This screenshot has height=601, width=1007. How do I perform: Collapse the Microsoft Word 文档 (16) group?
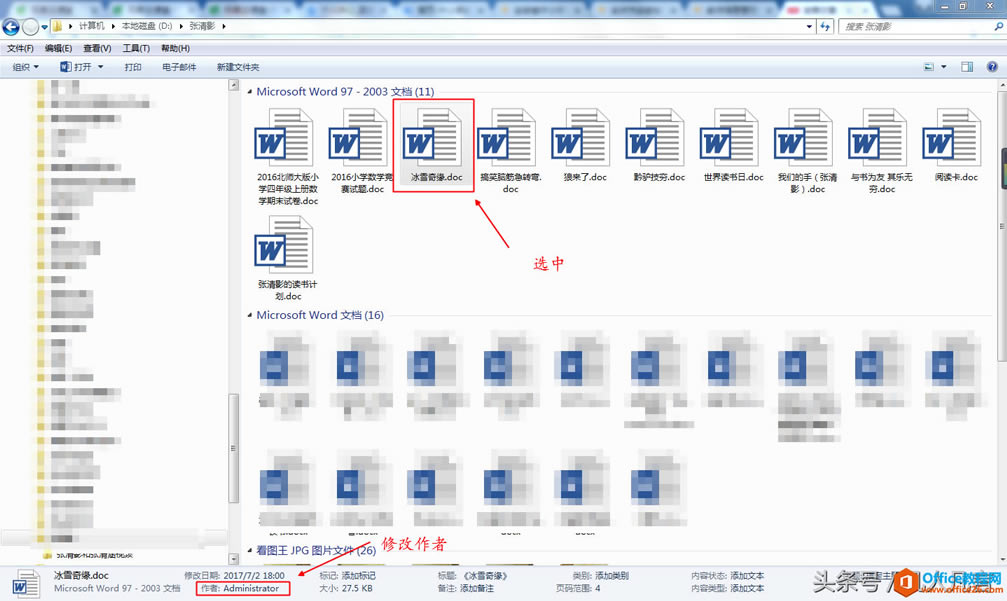pos(250,315)
